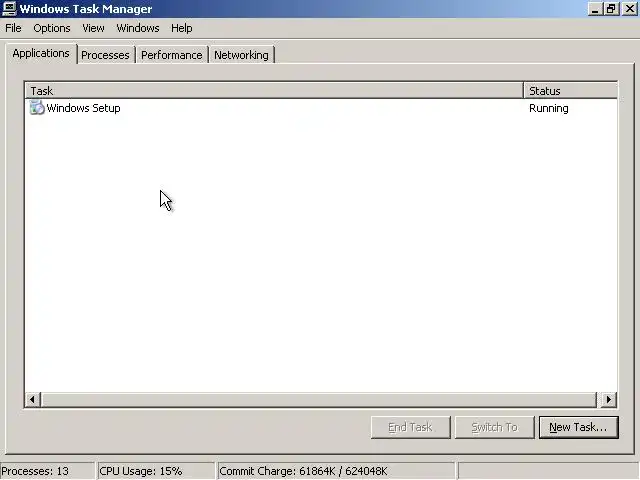Click the Windows Setup task icon

pos(37,108)
